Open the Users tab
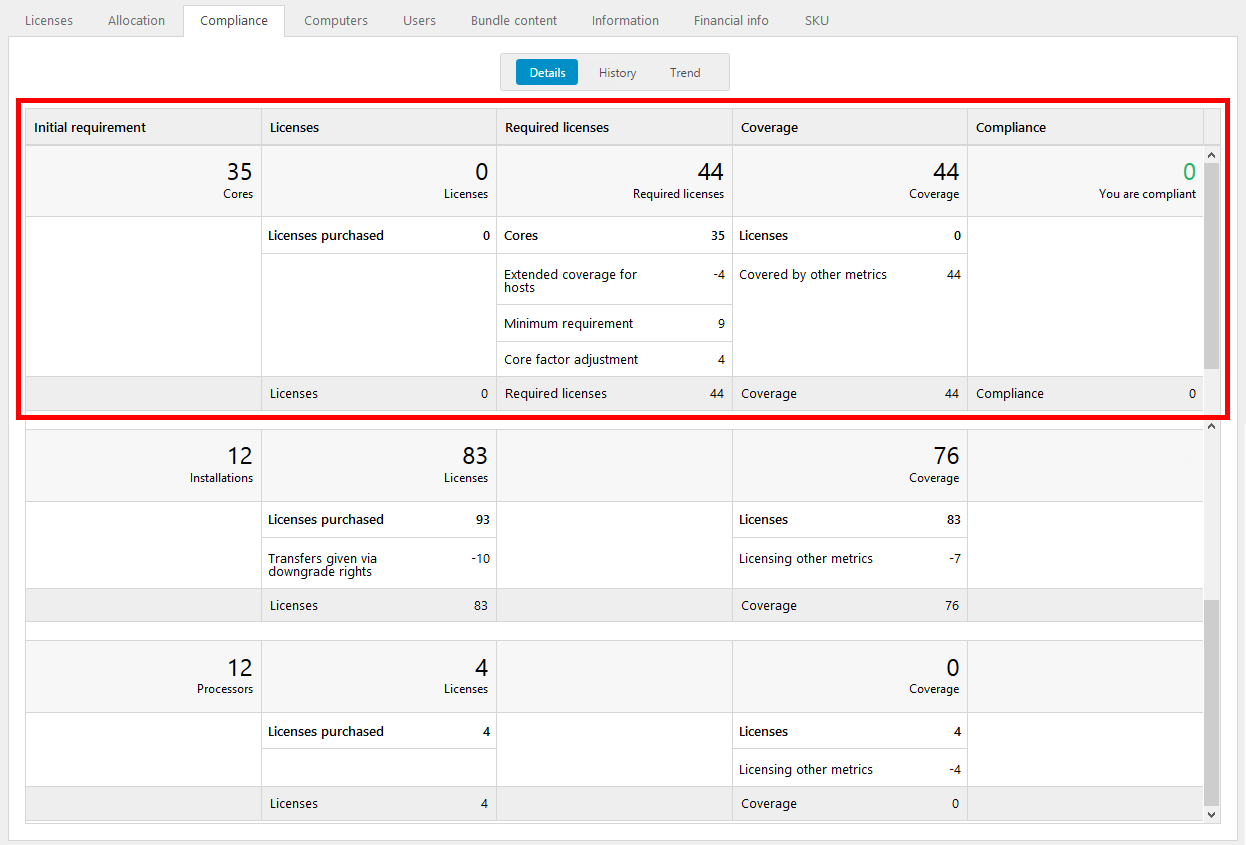1246x845 pixels. coord(419,21)
